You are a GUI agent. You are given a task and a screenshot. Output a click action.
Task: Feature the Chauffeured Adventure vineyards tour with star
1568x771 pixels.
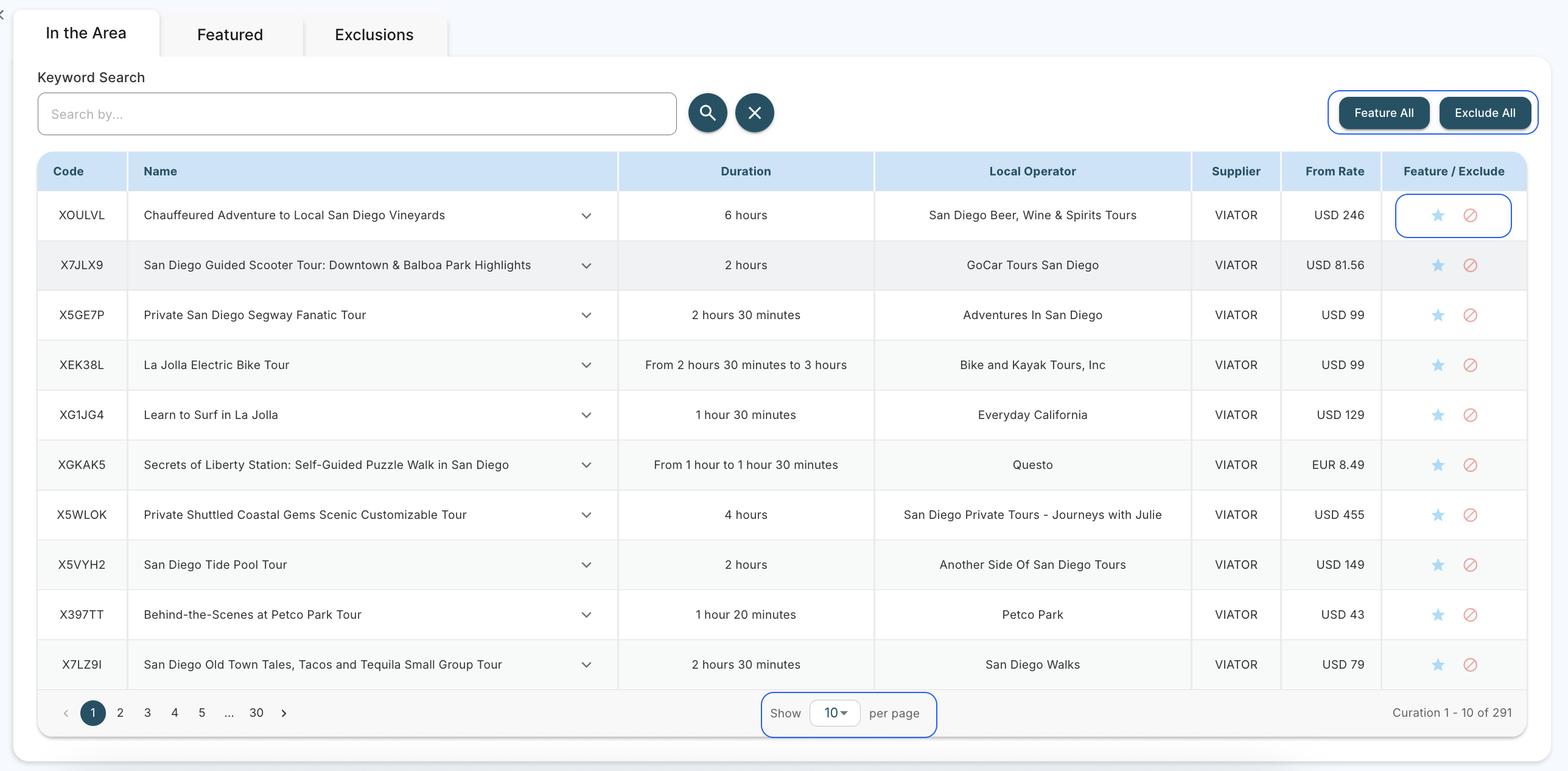tap(1438, 216)
